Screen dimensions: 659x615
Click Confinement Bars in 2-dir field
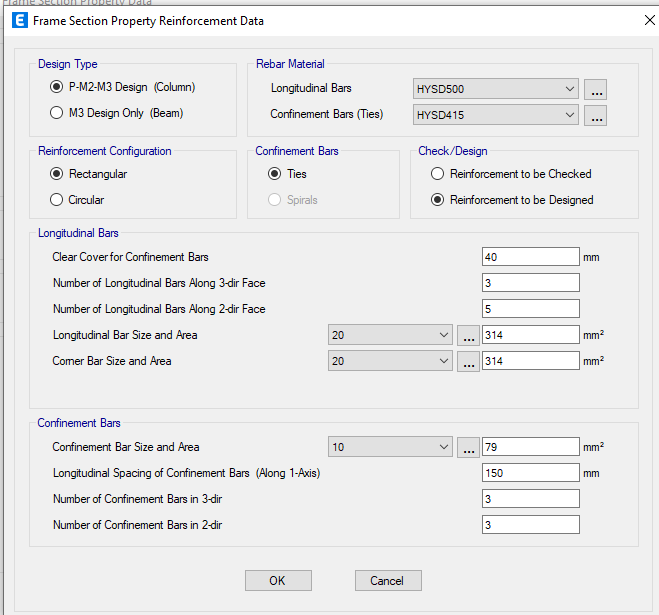click(531, 525)
